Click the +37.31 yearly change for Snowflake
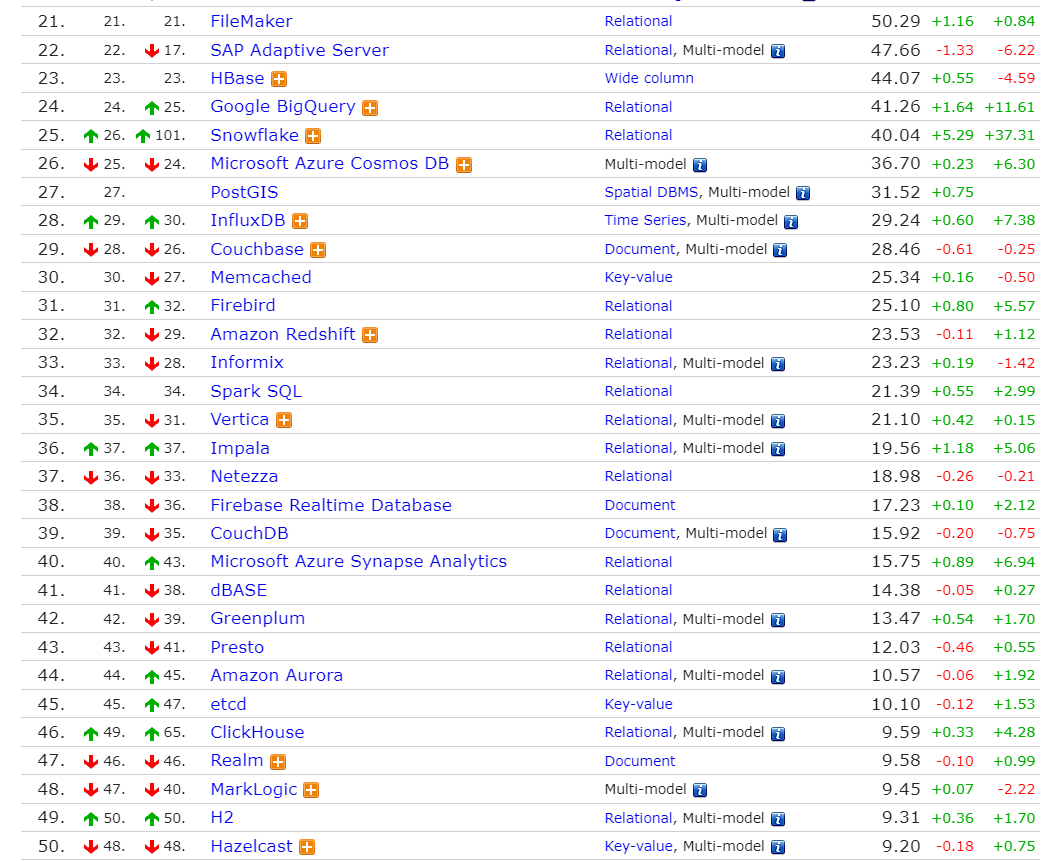Screen dimensions: 1052x861 click(1010, 136)
